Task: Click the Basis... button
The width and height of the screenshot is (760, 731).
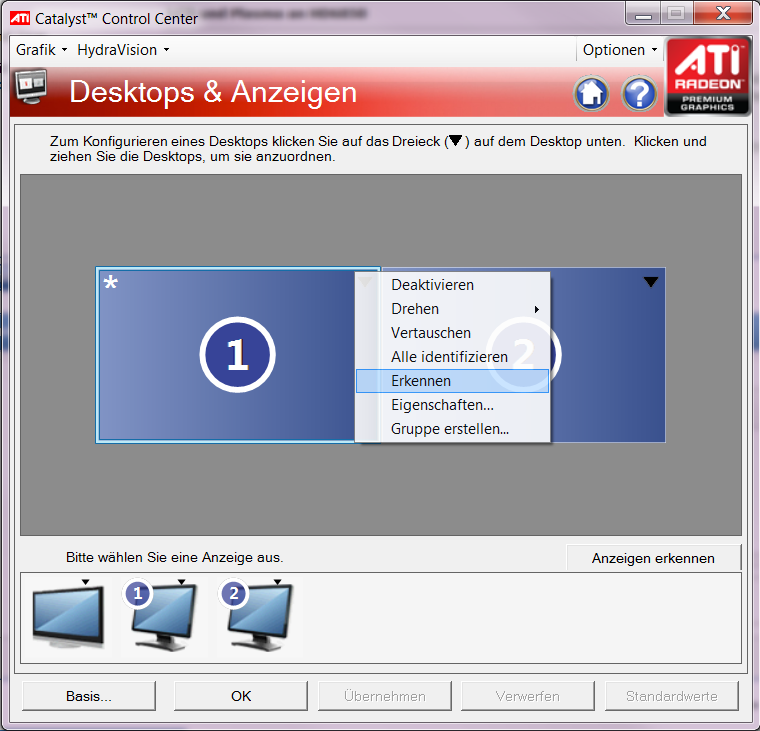Action: coord(89,696)
